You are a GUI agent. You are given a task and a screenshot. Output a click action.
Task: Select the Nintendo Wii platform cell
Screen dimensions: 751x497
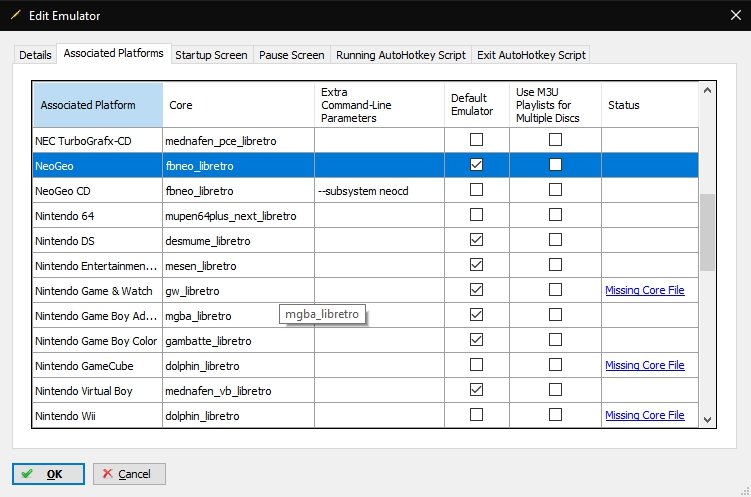[x=98, y=416]
